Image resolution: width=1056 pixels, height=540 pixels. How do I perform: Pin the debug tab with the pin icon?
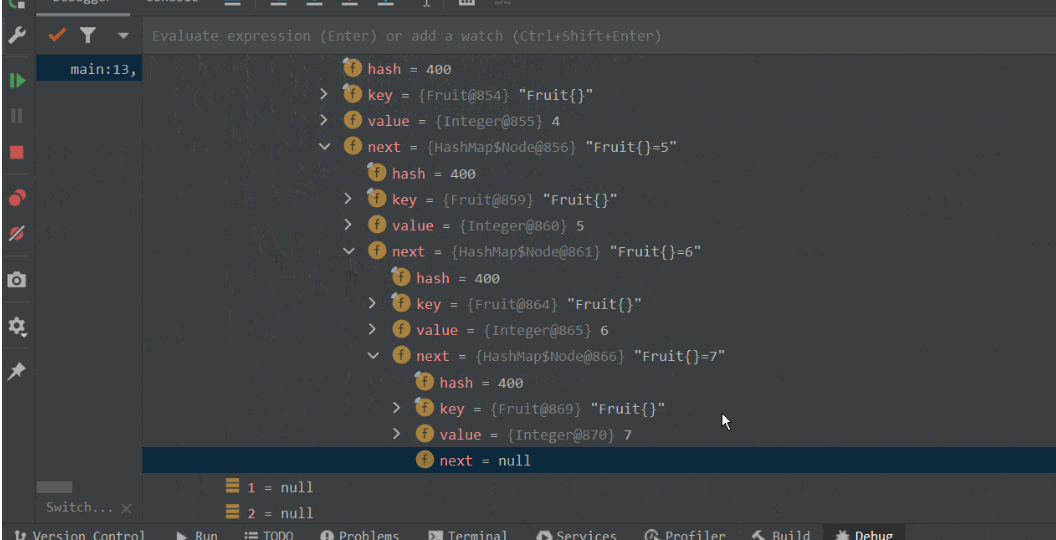tap(17, 371)
